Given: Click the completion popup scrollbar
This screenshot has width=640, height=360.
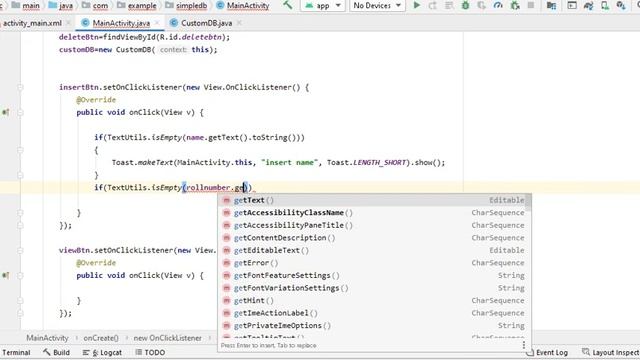Looking at the screenshot, I should 529,203.
